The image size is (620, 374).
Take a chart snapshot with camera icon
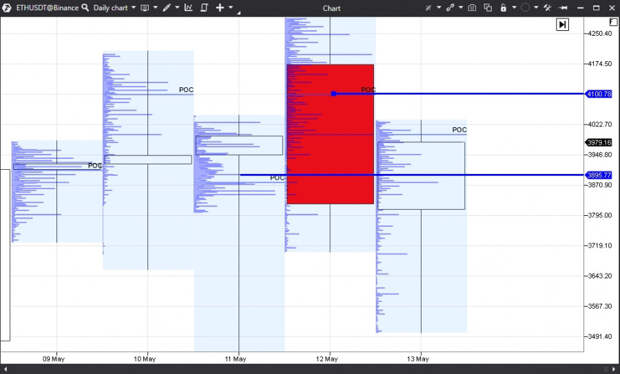click(x=472, y=8)
